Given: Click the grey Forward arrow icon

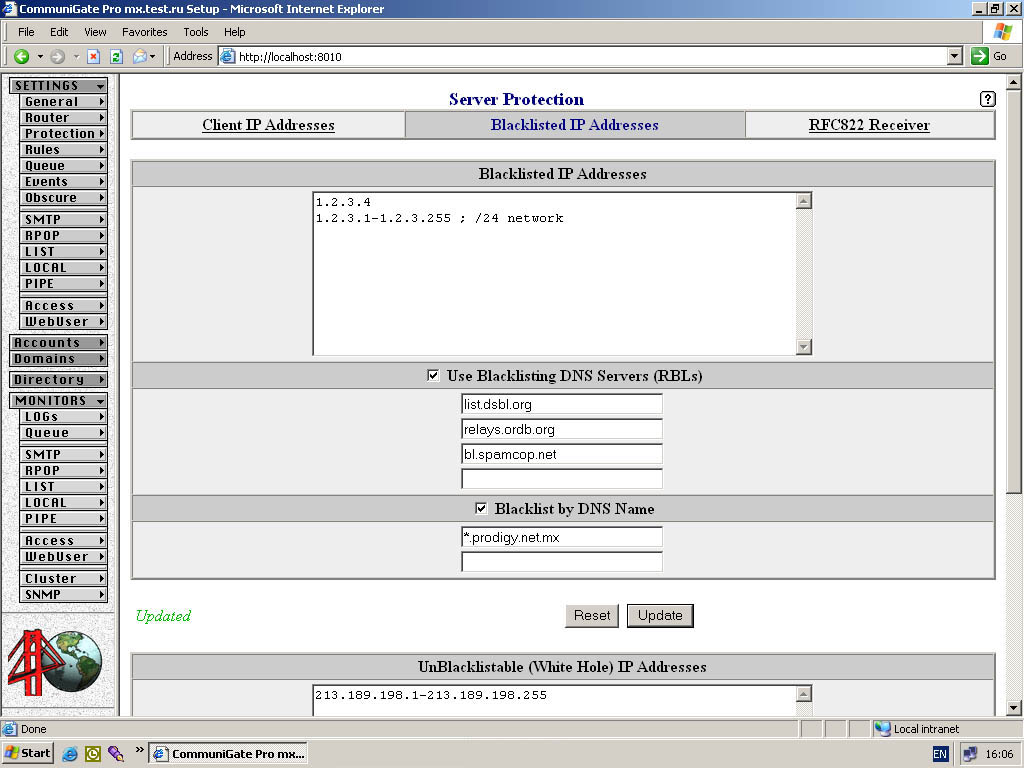Looking at the screenshot, I should click(x=57, y=57).
